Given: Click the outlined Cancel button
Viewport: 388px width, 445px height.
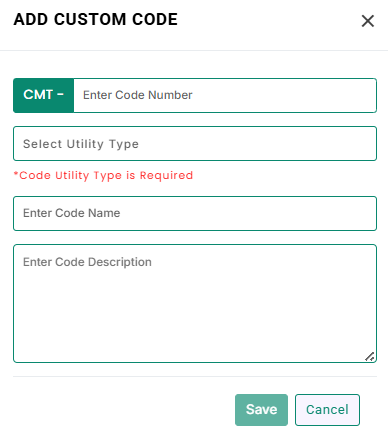Looking at the screenshot, I should click(x=327, y=410).
